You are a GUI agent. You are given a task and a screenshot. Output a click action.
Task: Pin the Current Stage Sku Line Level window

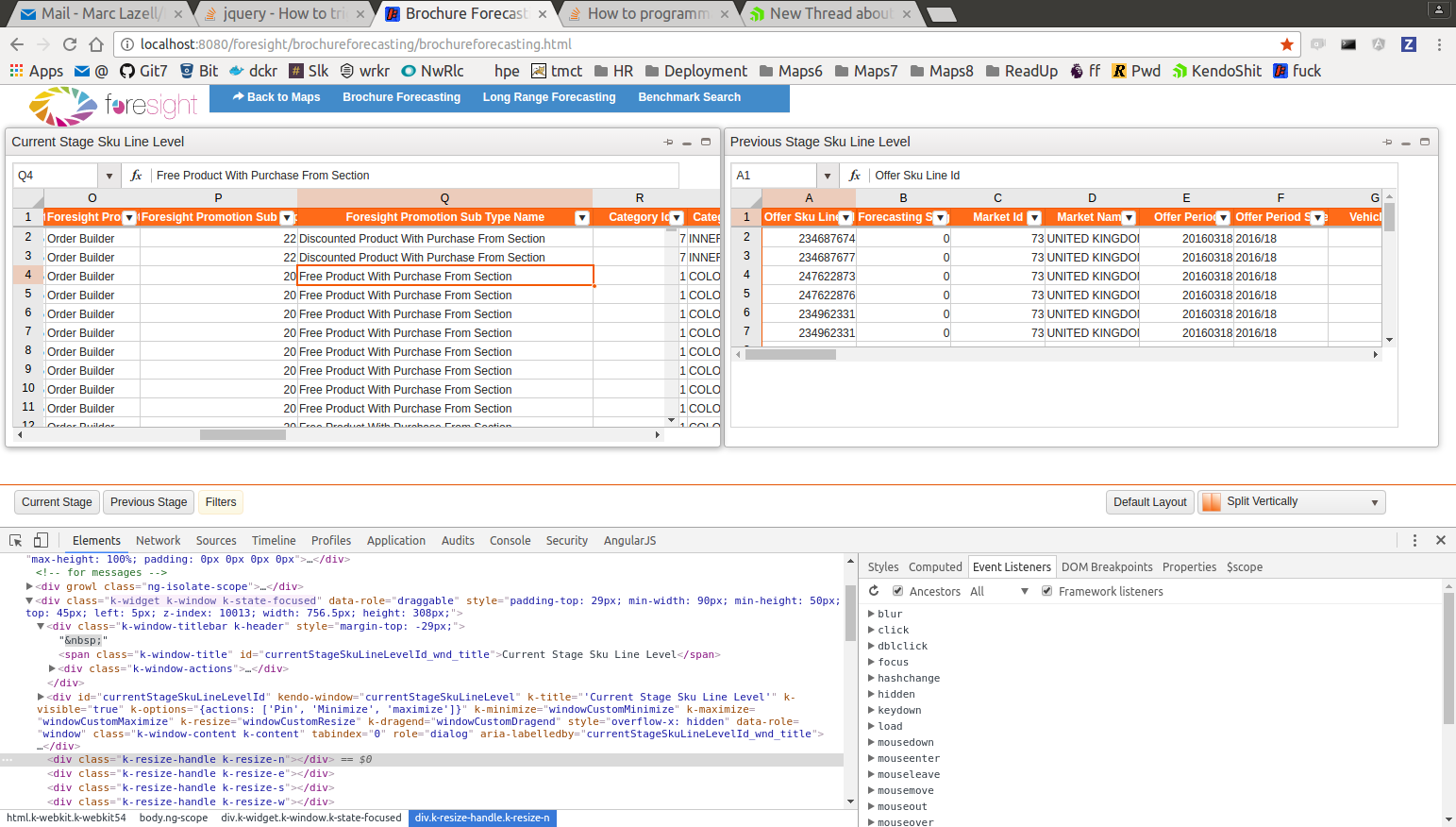(x=668, y=142)
